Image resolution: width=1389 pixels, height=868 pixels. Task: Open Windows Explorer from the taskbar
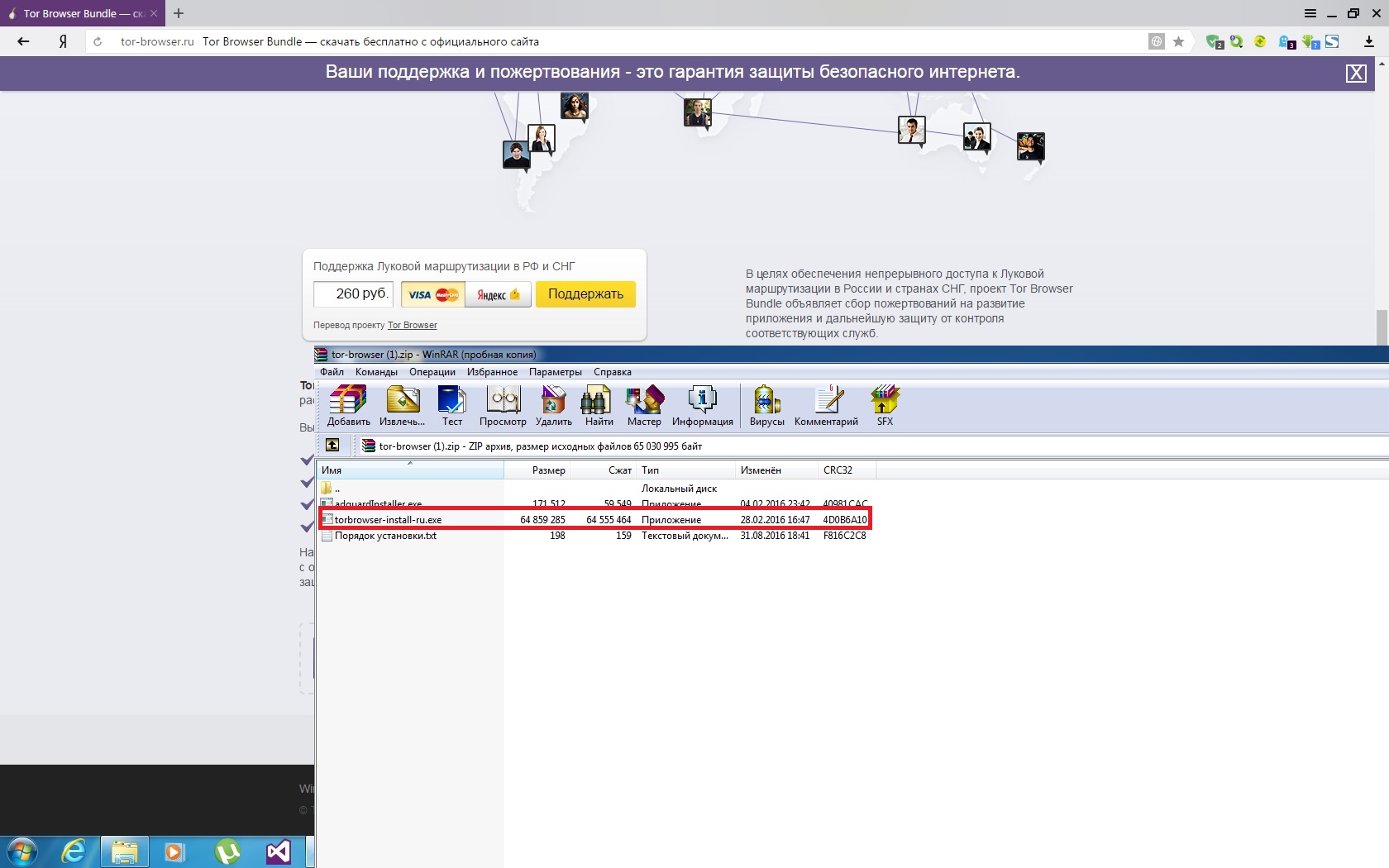pos(125,851)
